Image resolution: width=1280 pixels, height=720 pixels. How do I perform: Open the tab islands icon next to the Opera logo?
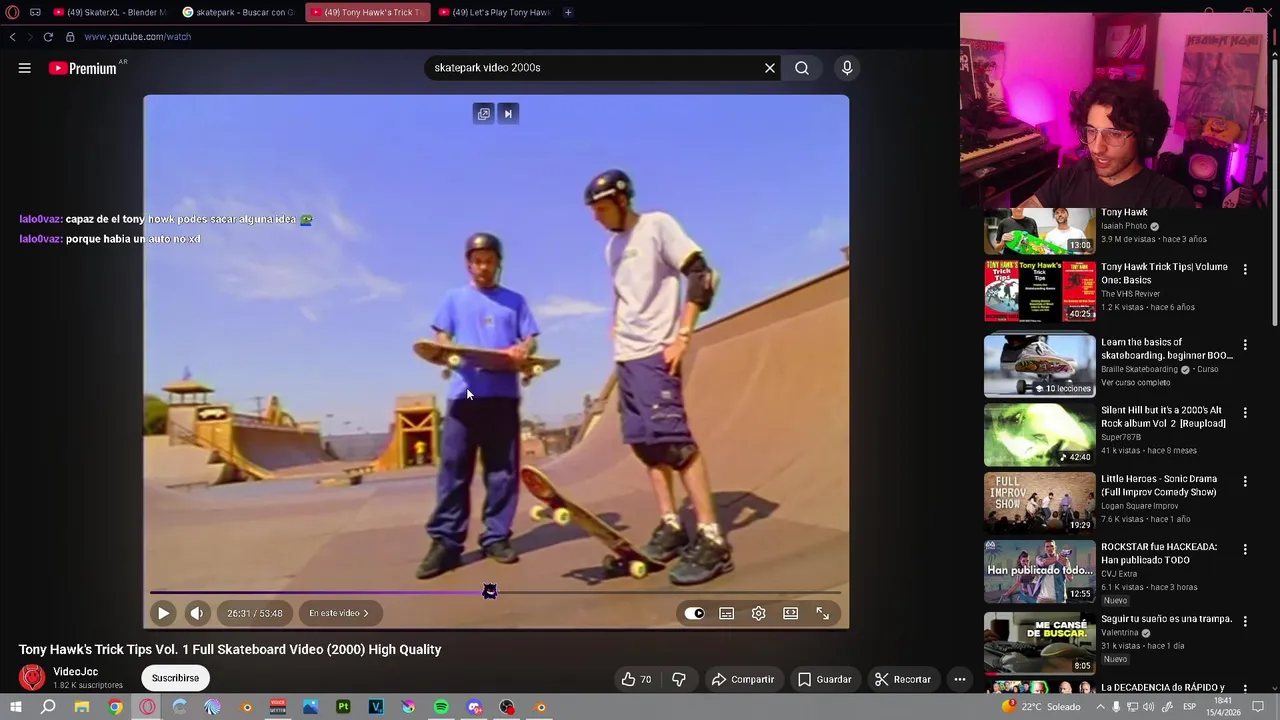(35, 12)
